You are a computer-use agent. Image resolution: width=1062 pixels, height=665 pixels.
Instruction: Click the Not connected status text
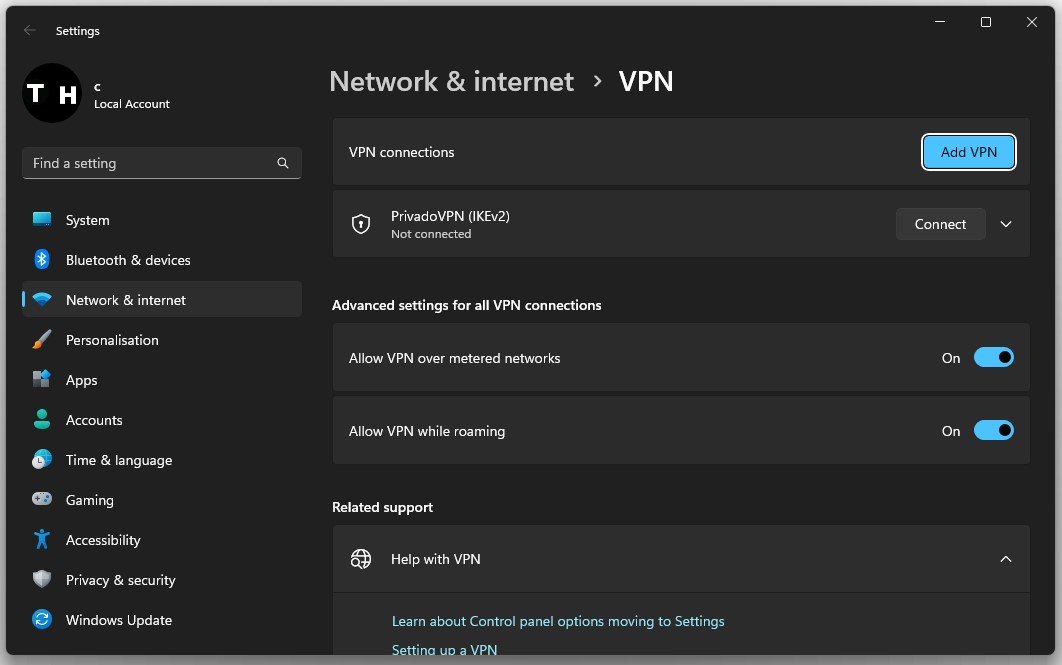click(x=431, y=234)
